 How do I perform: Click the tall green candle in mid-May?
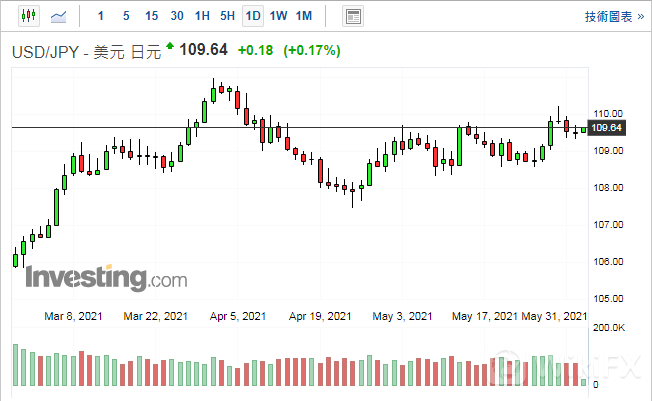(x=459, y=146)
